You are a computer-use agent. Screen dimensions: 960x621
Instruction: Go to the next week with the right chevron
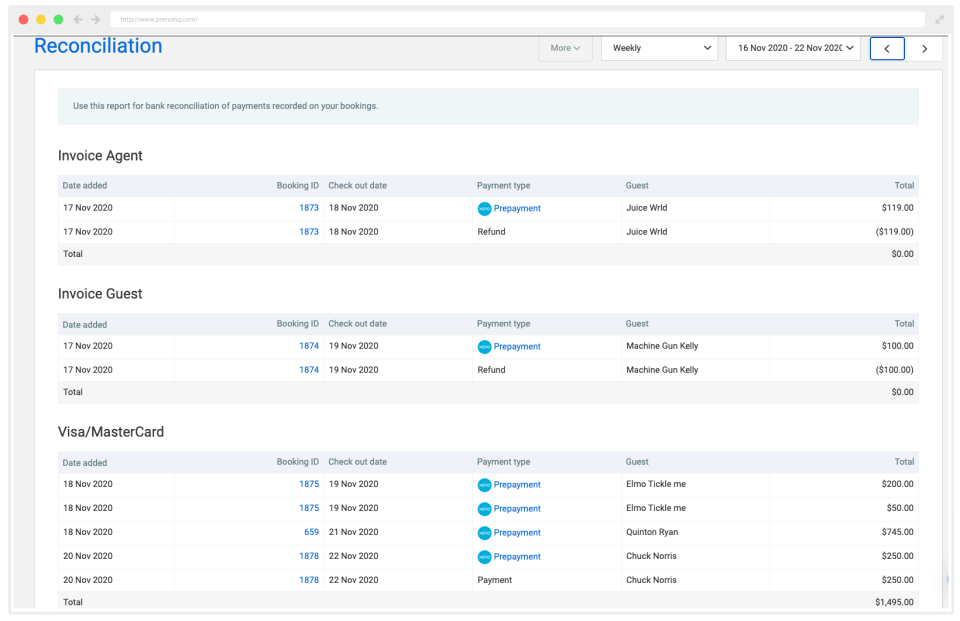tap(924, 48)
